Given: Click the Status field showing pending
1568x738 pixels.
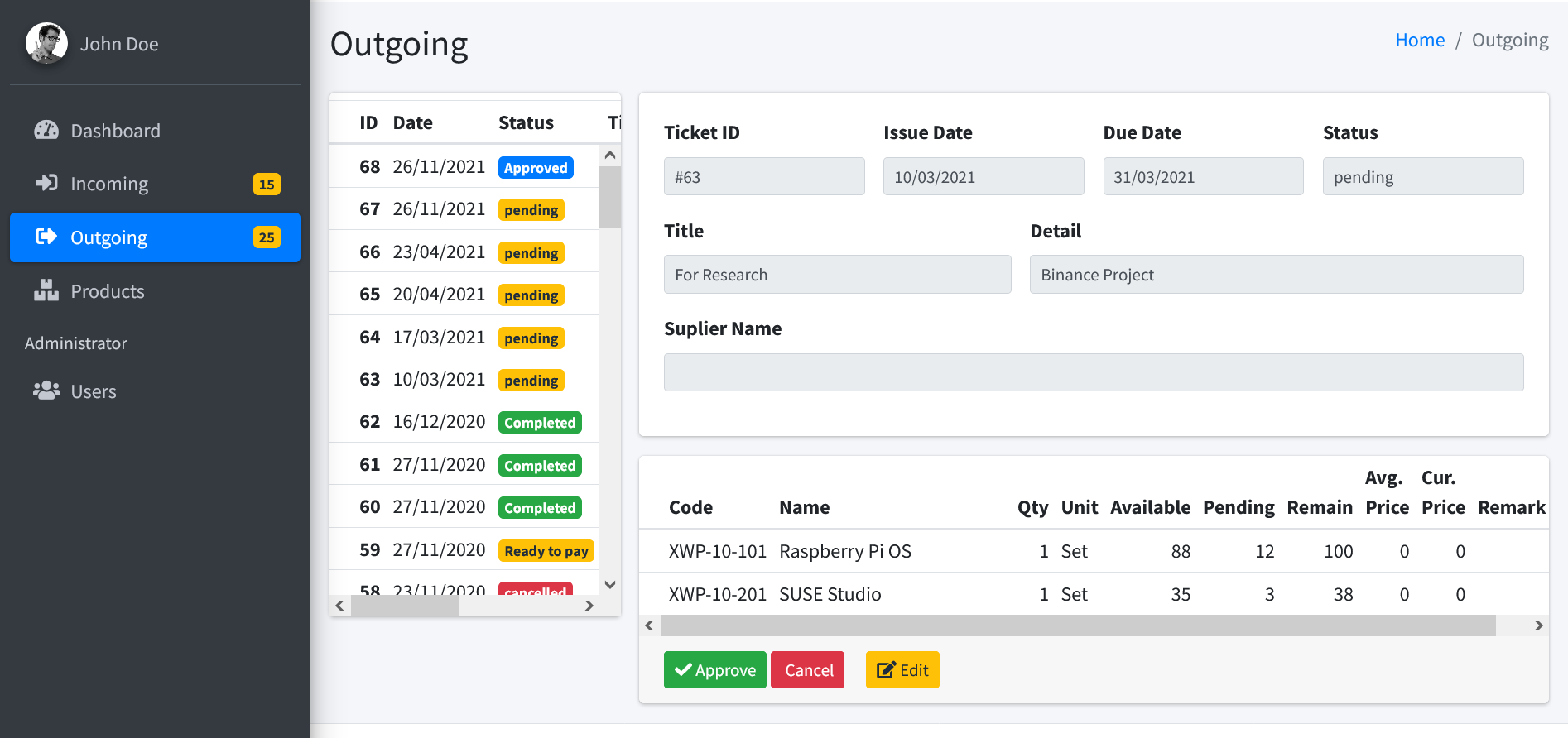Looking at the screenshot, I should coord(1423,176).
